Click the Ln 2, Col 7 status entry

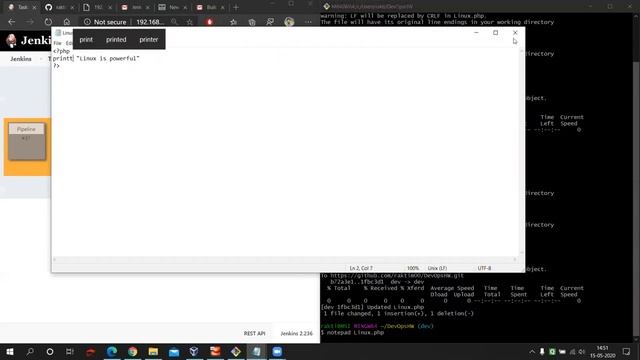click(x=361, y=268)
